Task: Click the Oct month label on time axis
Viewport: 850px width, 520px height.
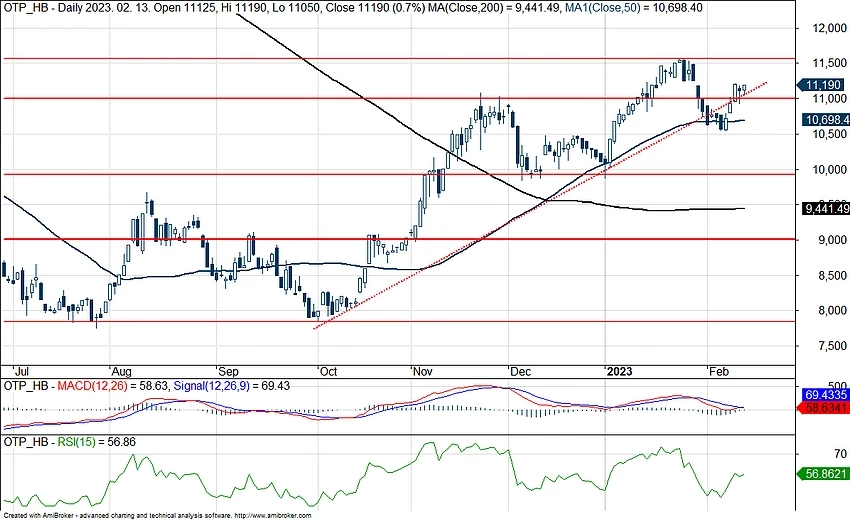Action: (x=329, y=371)
